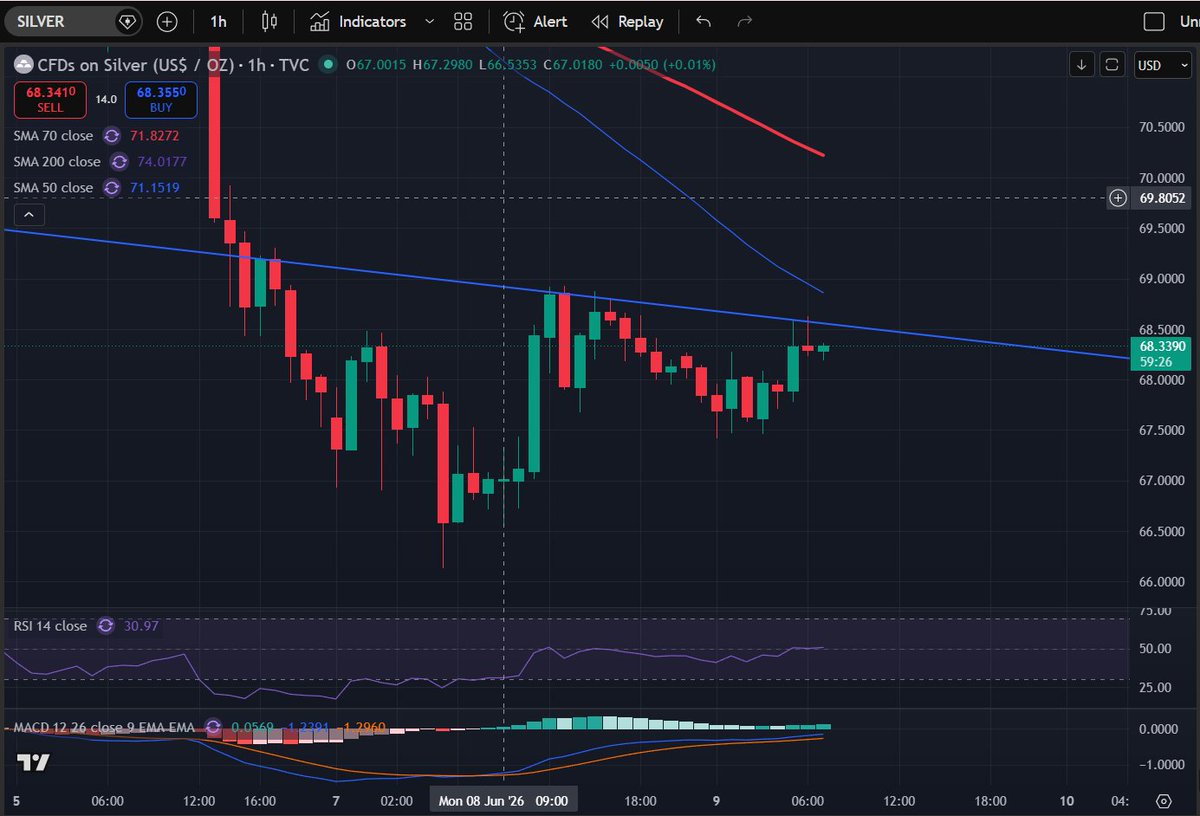Open the Indicators dialog
The width and height of the screenshot is (1200, 816).
click(358, 21)
